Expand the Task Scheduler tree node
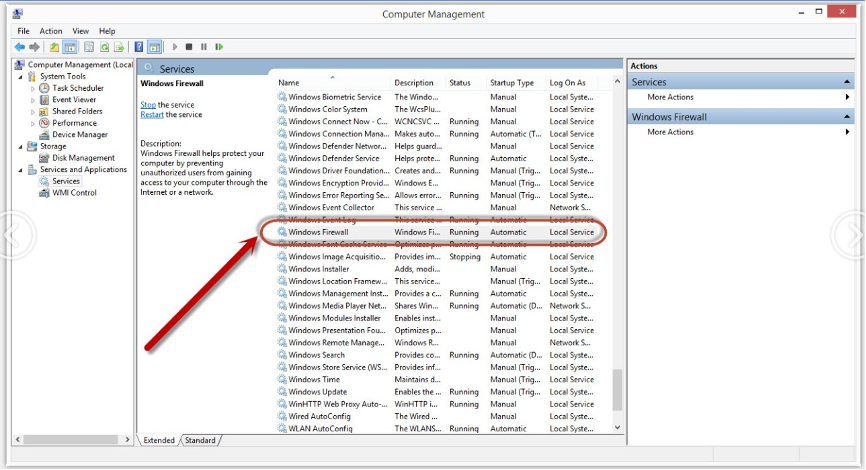This screenshot has height=470, width=866. coord(33,88)
